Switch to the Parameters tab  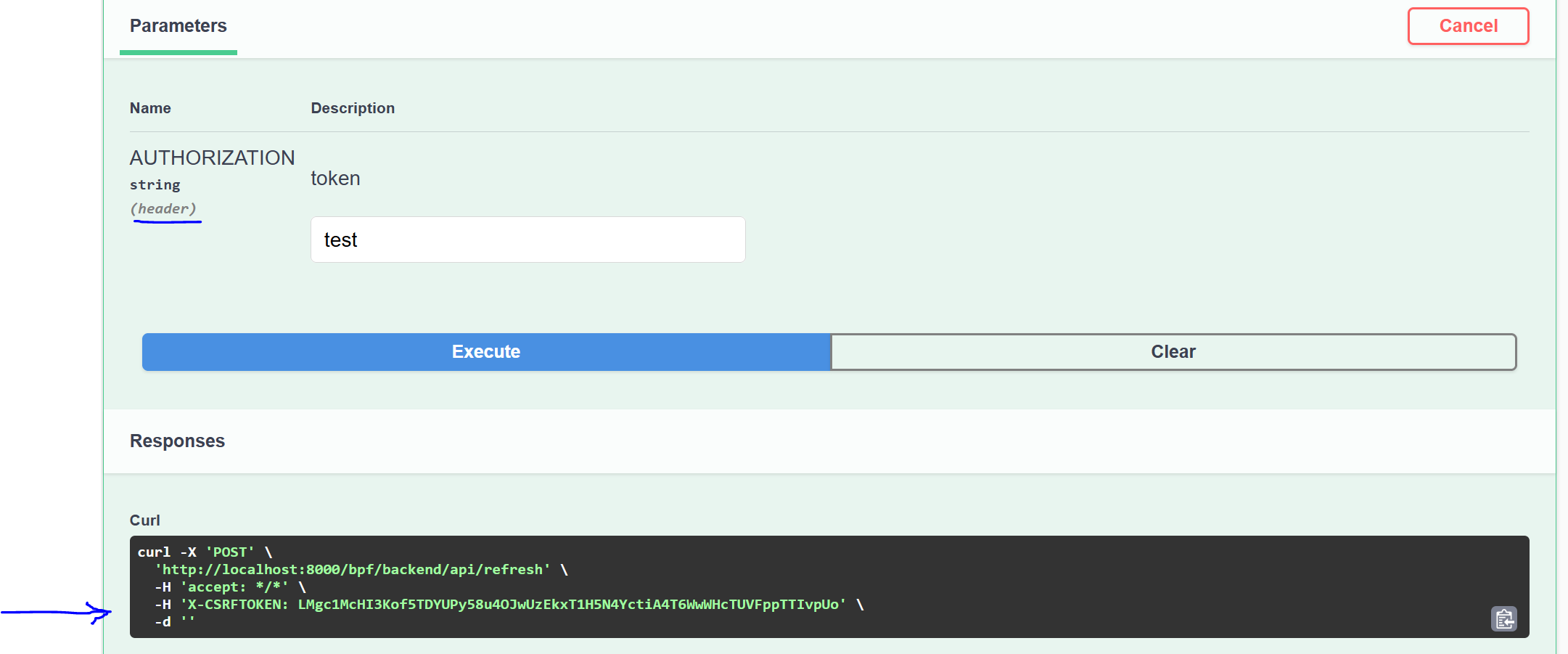178,25
